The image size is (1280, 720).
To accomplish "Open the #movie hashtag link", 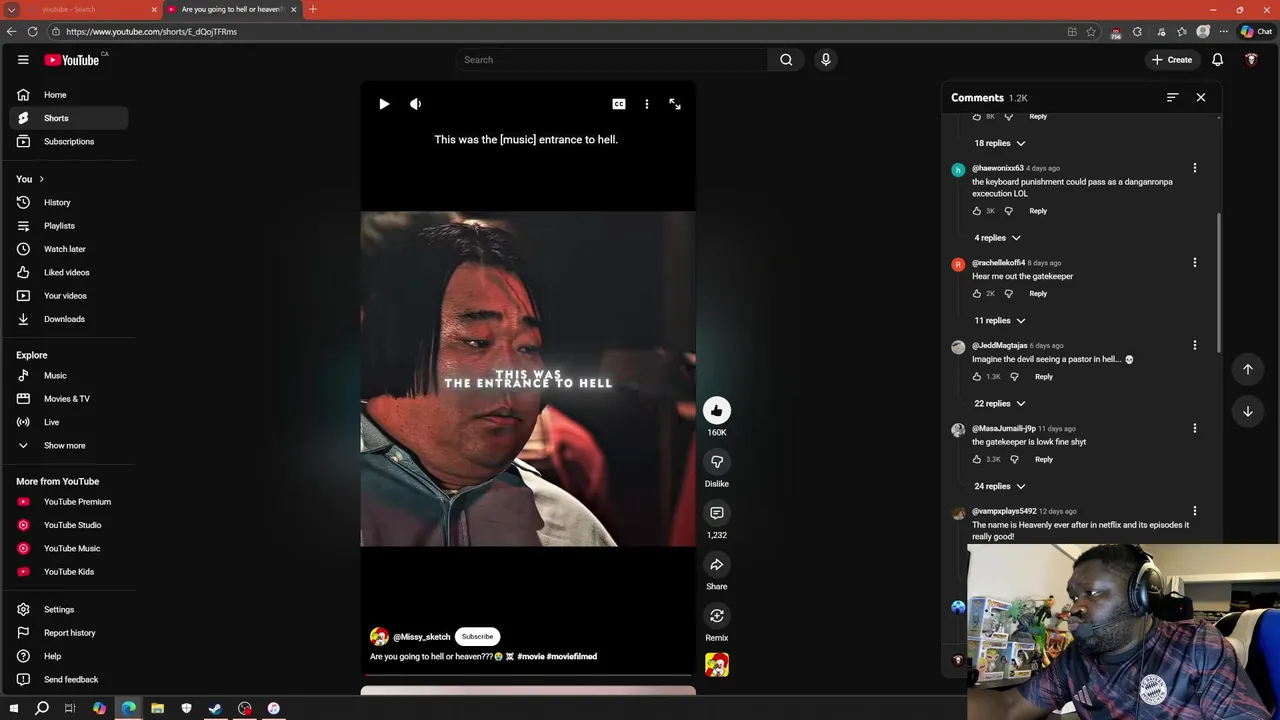I will (530, 657).
